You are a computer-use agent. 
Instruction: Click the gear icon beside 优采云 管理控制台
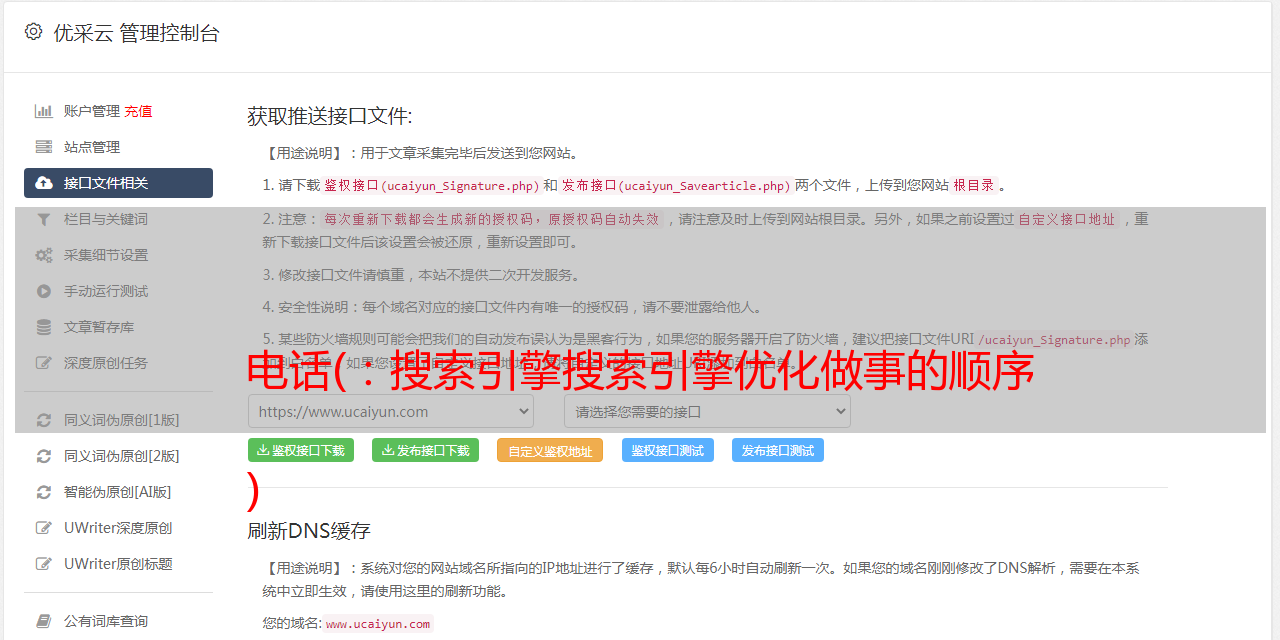tap(33, 32)
